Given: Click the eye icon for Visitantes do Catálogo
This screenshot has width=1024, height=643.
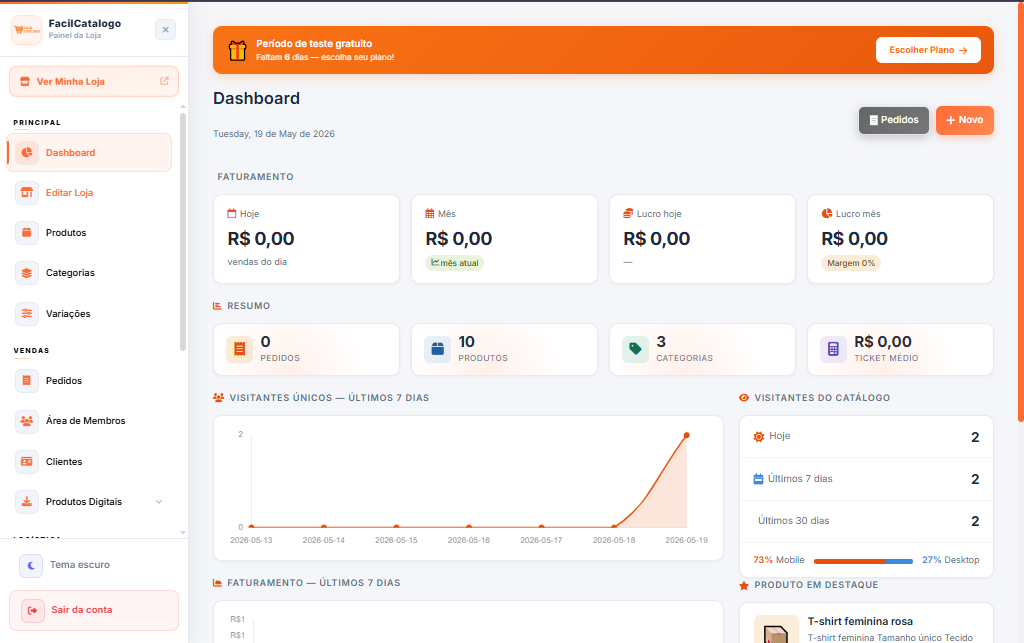Looking at the screenshot, I should pyautogui.click(x=744, y=398).
